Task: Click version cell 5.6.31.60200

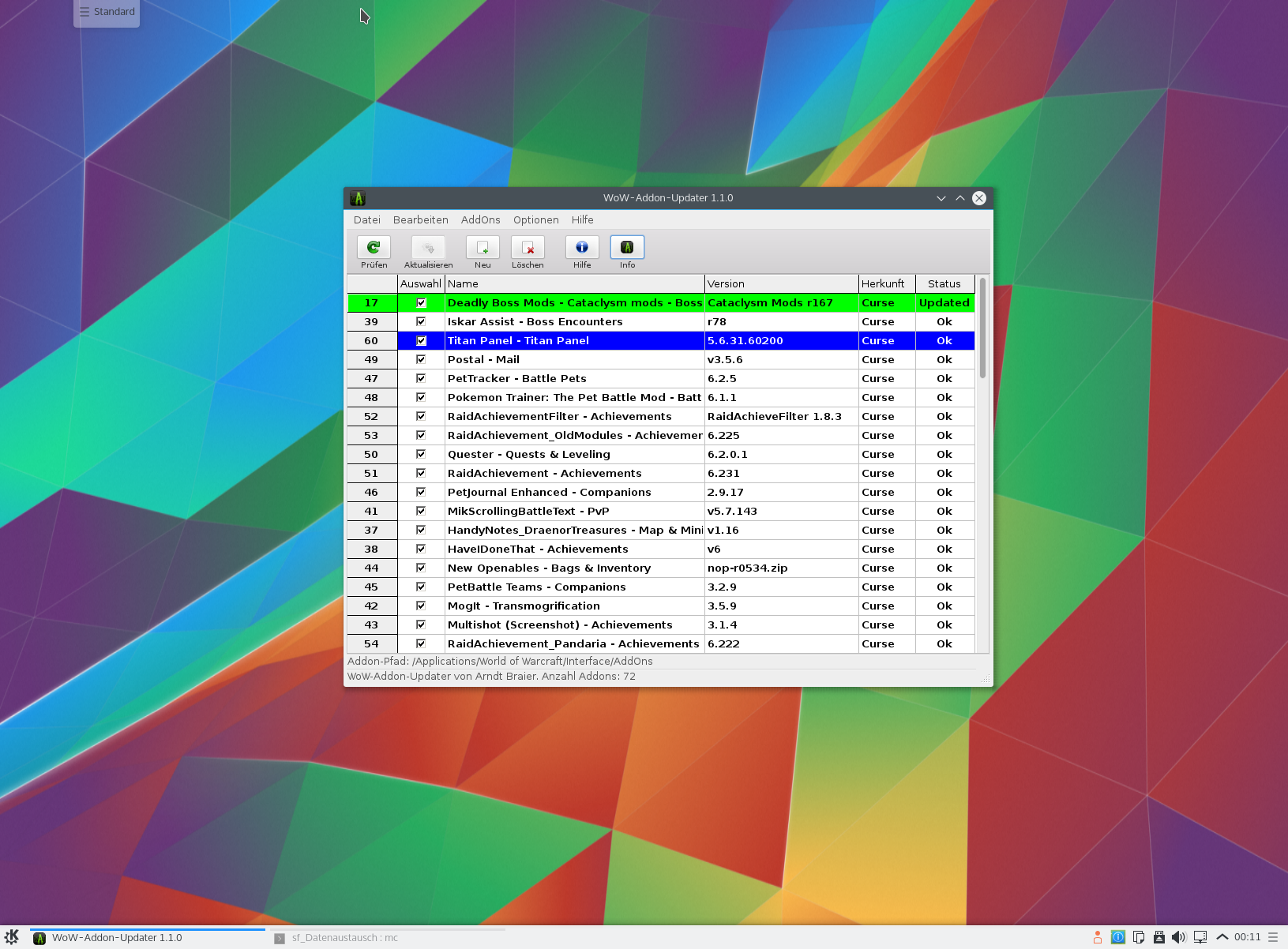Action: pyautogui.click(x=781, y=340)
